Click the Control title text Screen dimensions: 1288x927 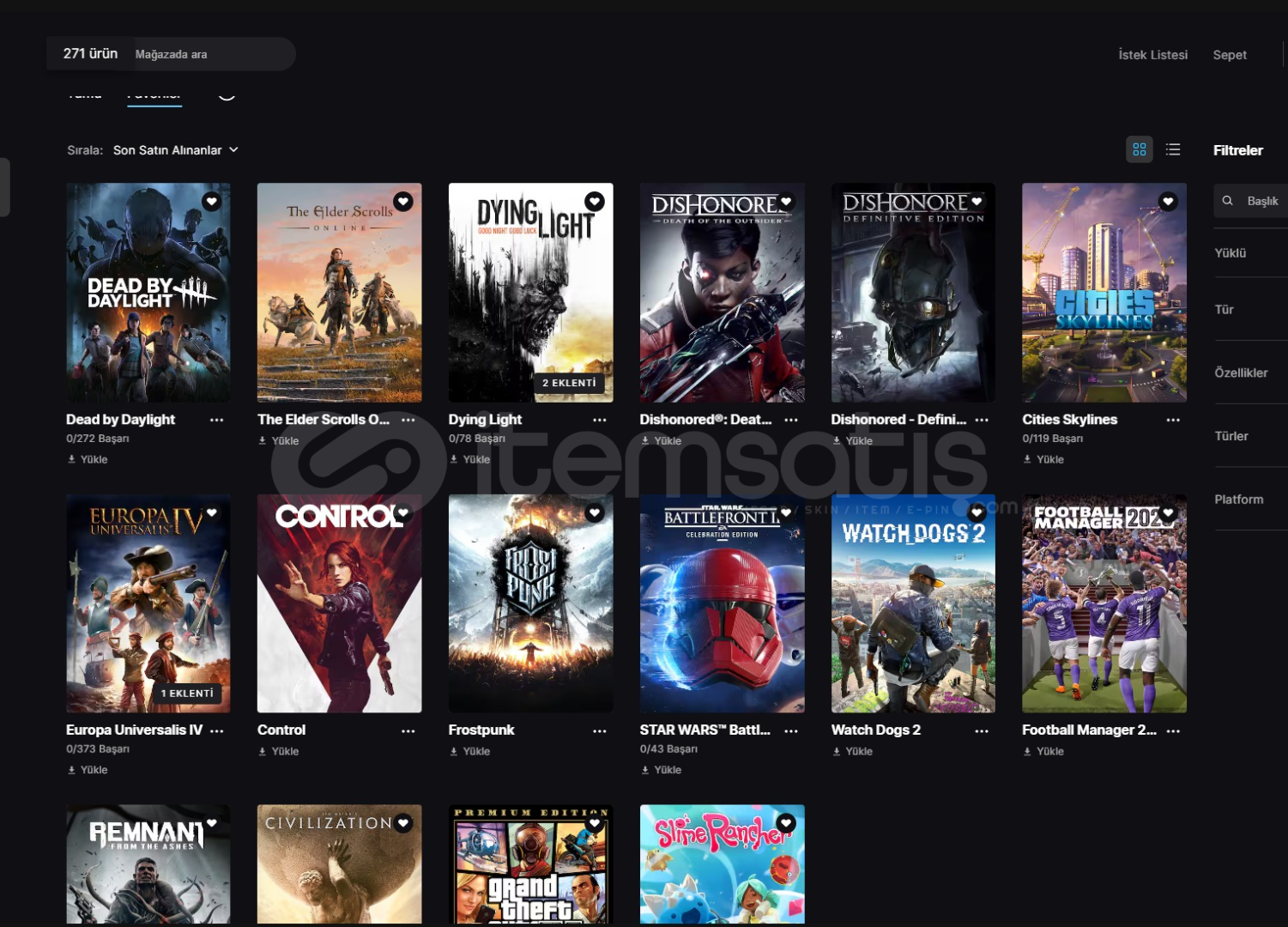point(281,730)
